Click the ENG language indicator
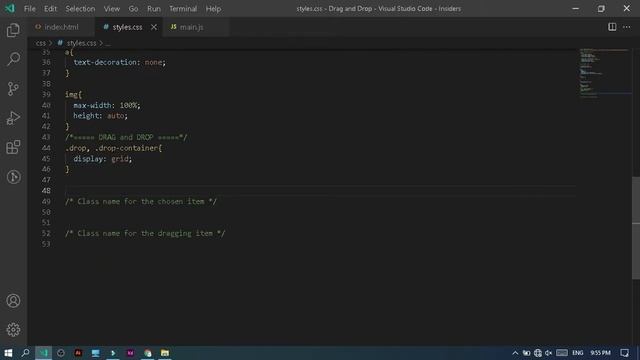The height and width of the screenshot is (360, 640). click(578, 353)
